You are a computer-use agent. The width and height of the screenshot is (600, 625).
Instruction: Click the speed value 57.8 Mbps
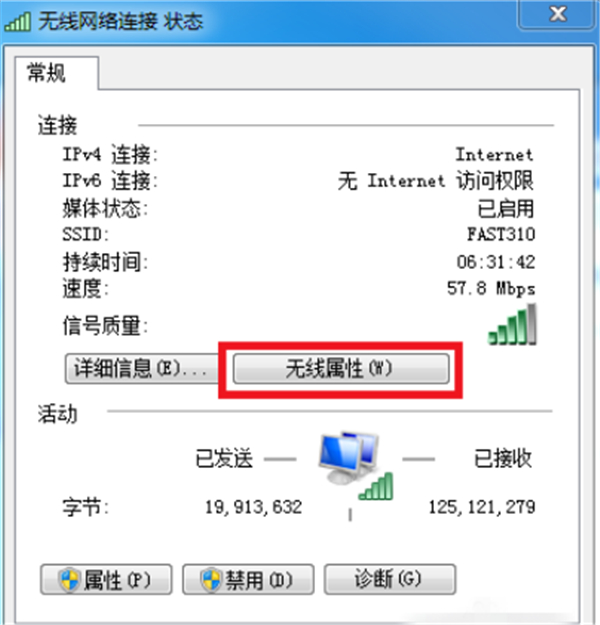pyautogui.click(x=491, y=288)
